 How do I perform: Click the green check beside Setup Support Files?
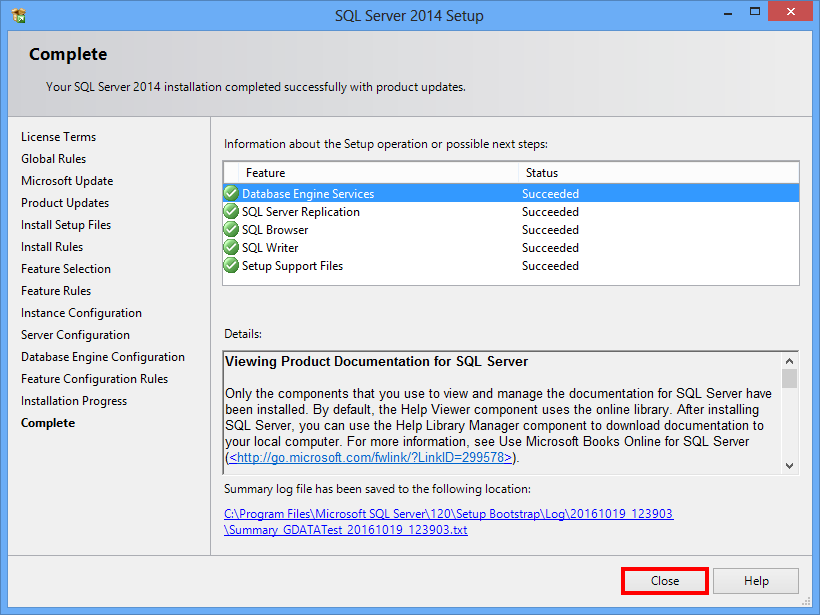click(231, 265)
